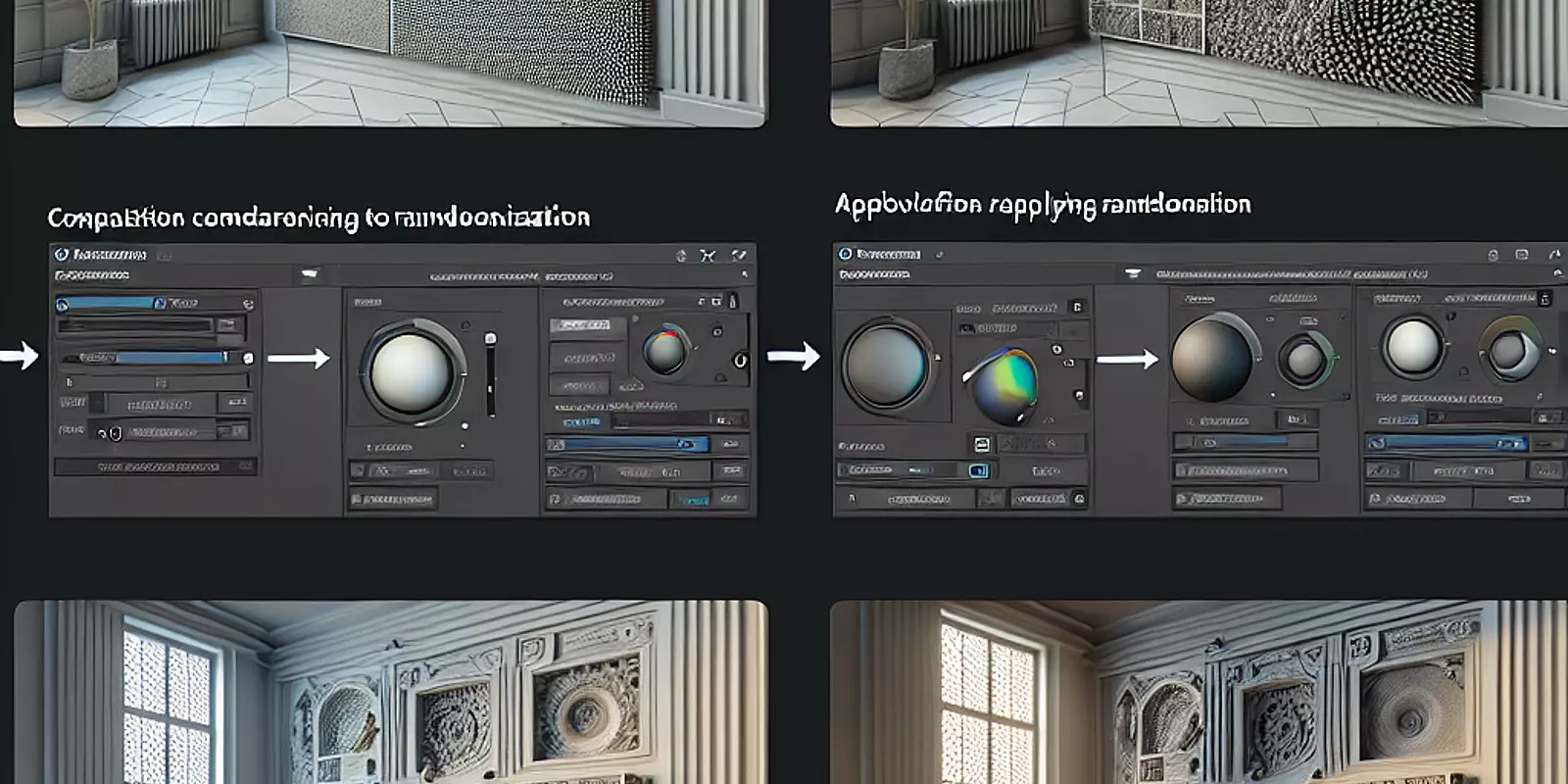Click the crossed-arrows icon in left panel header

coord(708,256)
